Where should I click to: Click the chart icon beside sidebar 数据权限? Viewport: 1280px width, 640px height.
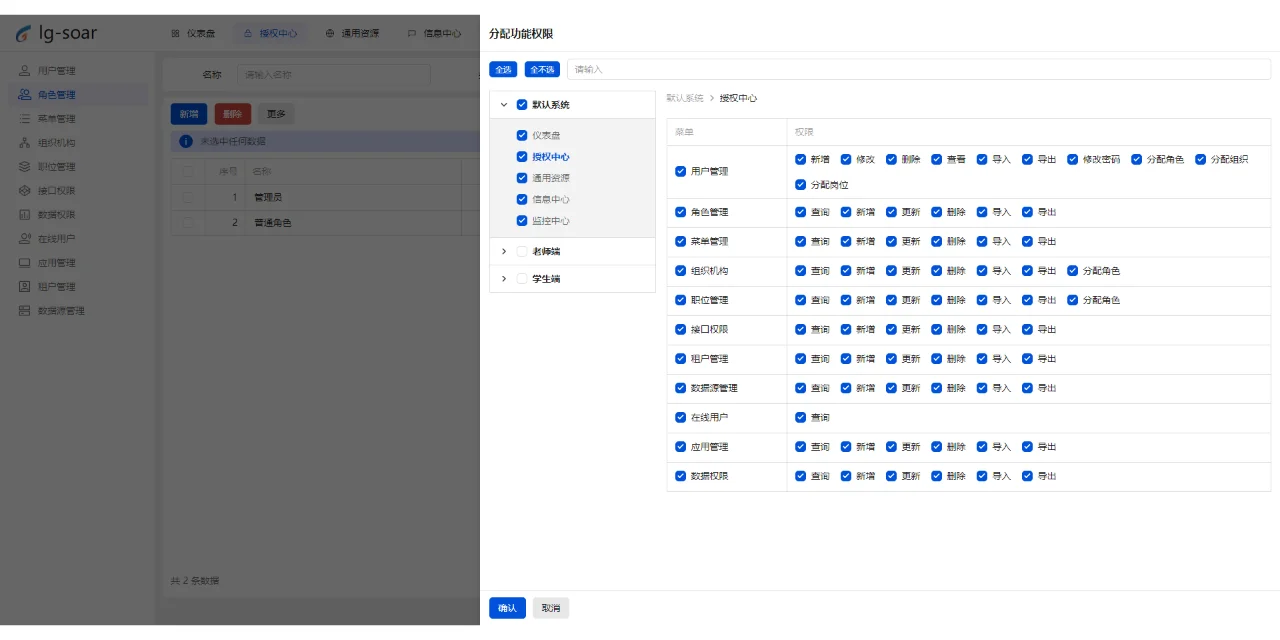pos(25,215)
